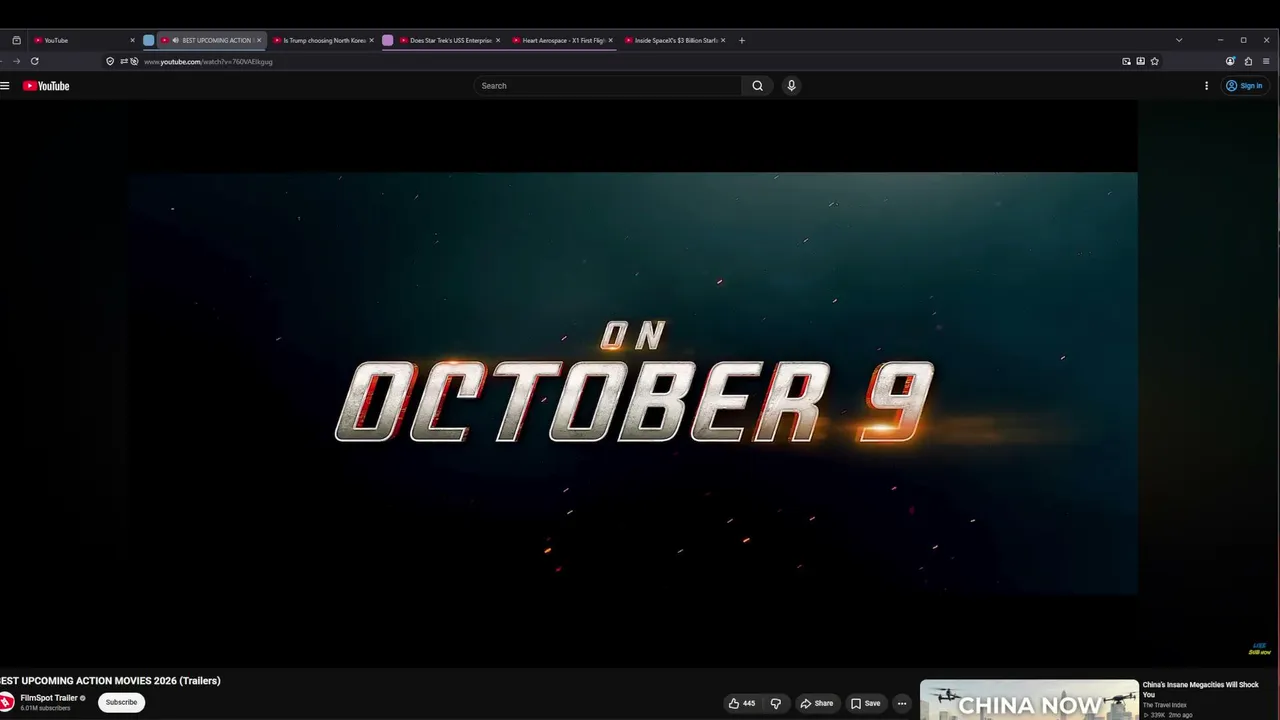Screen dimensions: 1280x720
Task: Close the Inside SpaceX tab
Action: [723, 40]
